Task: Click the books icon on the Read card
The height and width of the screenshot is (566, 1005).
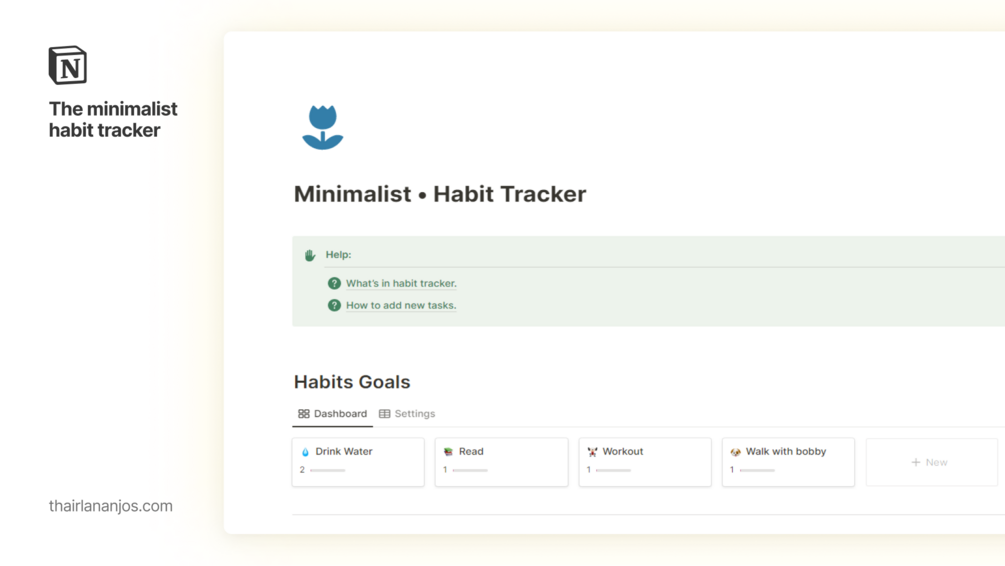Action: 448,452
